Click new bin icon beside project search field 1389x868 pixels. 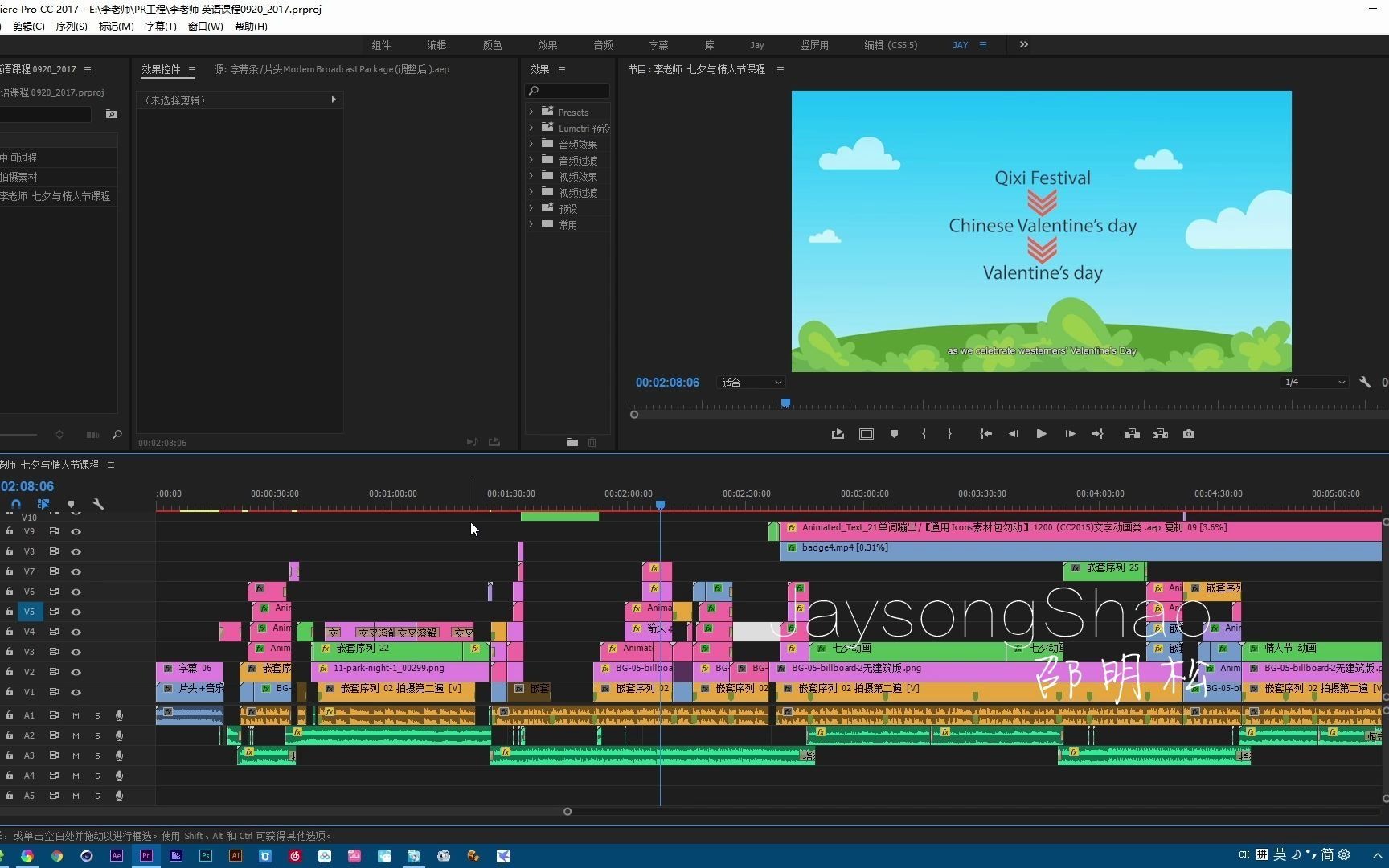coord(112,114)
